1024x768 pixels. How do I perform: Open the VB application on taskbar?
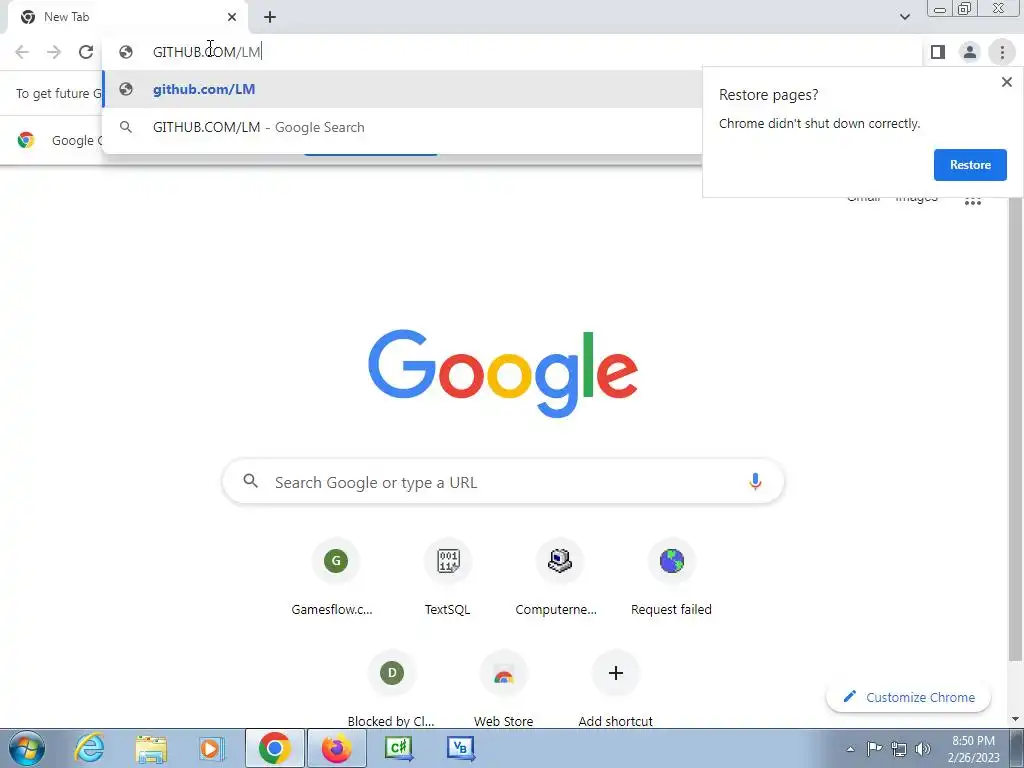460,748
